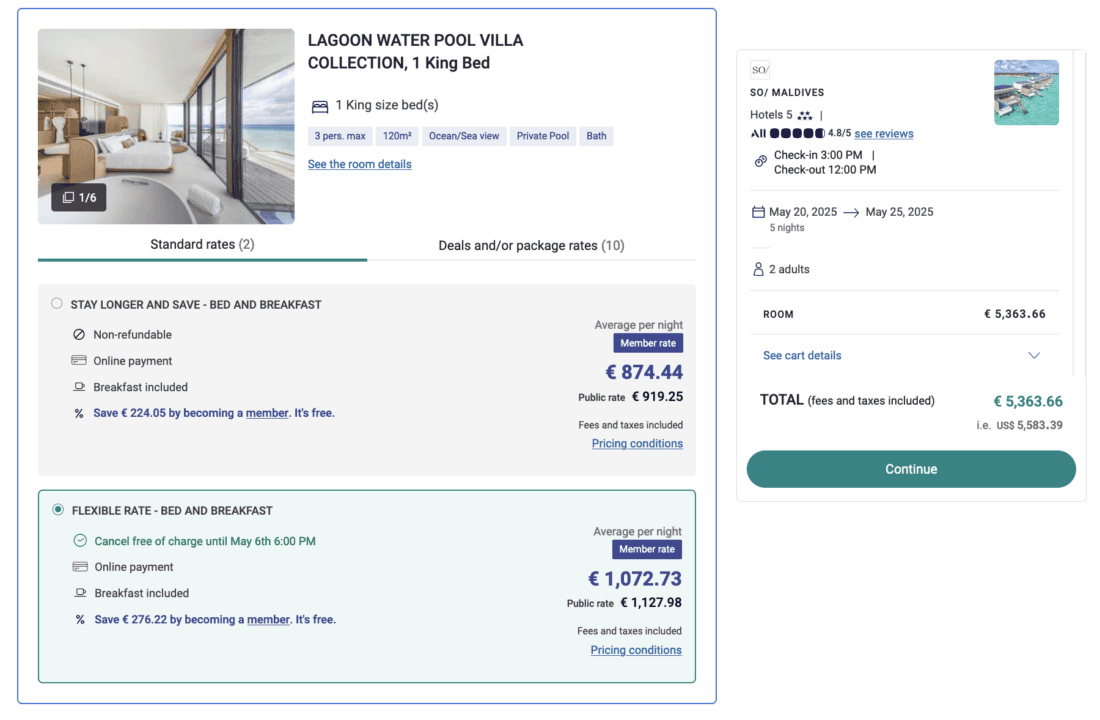Select the Flexible Rate radio button
The width and height of the screenshot is (1100, 720).
click(58, 510)
